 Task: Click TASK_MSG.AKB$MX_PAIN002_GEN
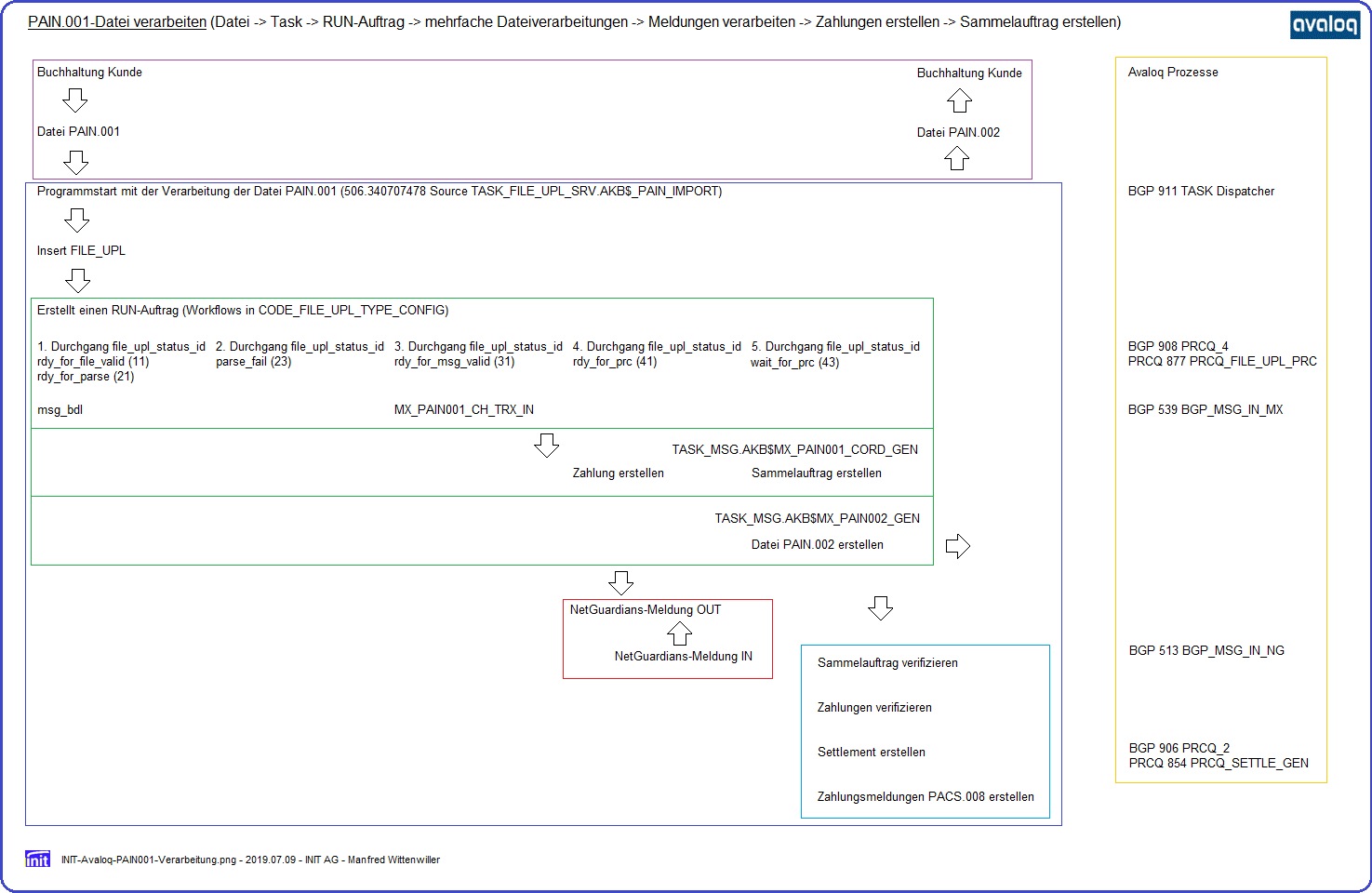(818, 518)
